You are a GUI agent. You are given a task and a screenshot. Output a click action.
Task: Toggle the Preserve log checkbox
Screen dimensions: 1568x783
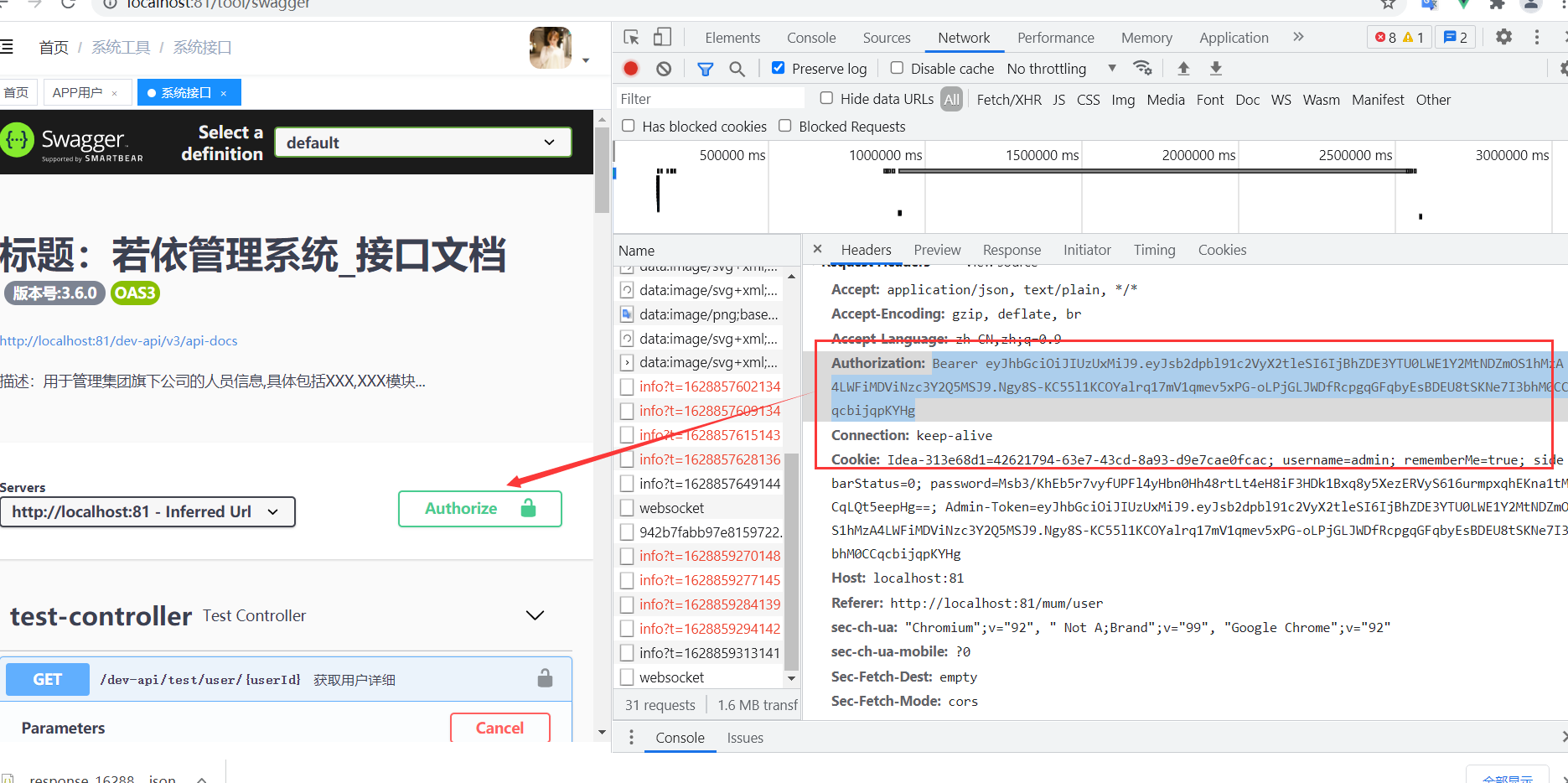point(779,68)
